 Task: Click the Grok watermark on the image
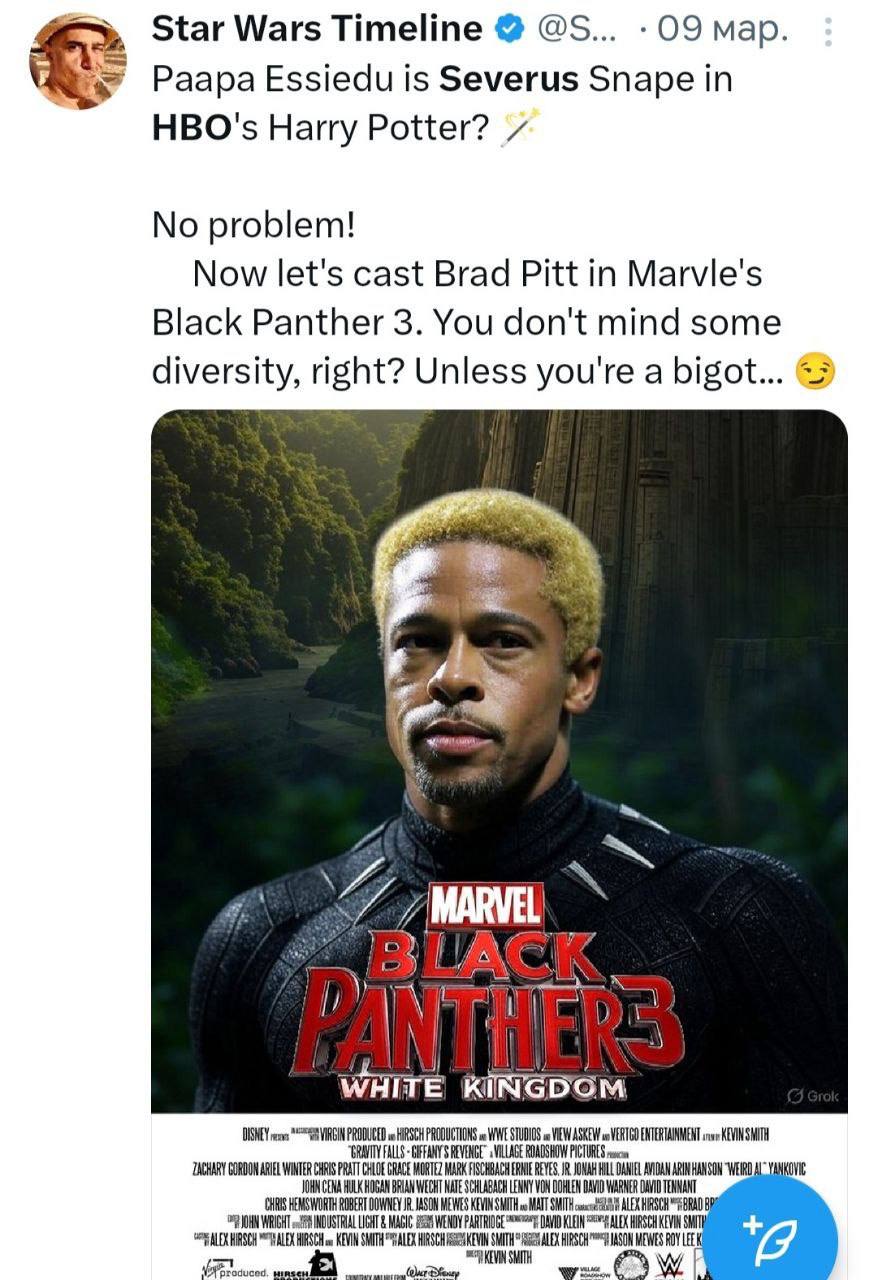coord(812,1097)
